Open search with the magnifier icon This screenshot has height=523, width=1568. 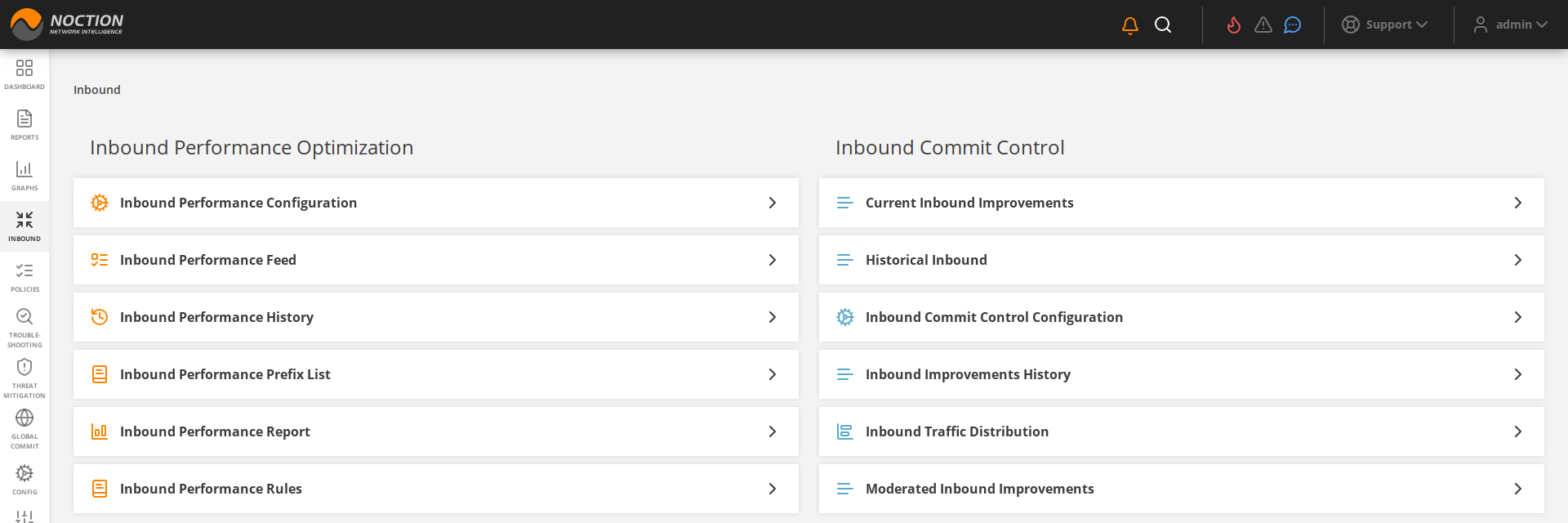tap(1163, 25)
